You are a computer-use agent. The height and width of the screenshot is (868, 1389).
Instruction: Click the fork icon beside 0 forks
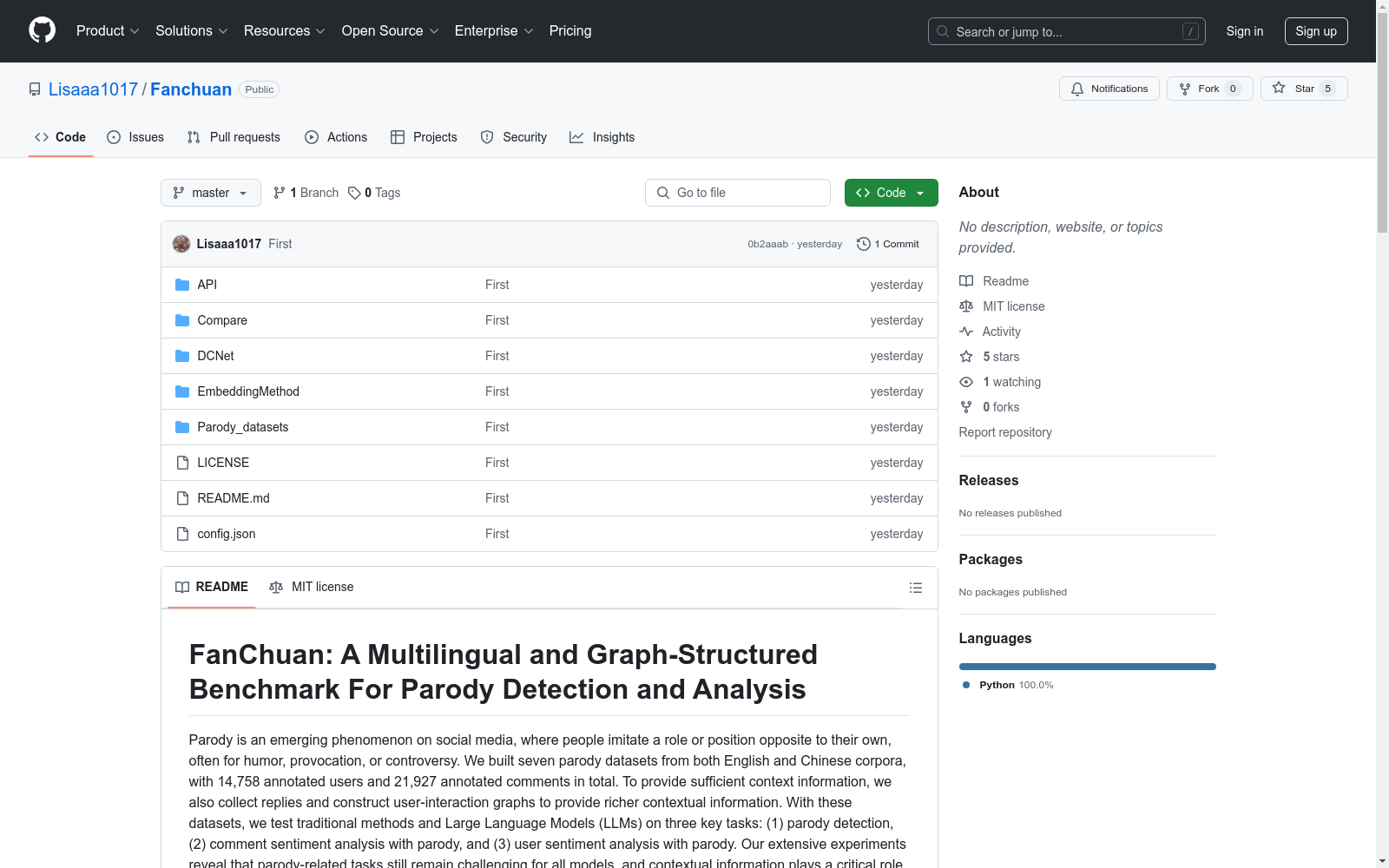click(x=966, y=407)
